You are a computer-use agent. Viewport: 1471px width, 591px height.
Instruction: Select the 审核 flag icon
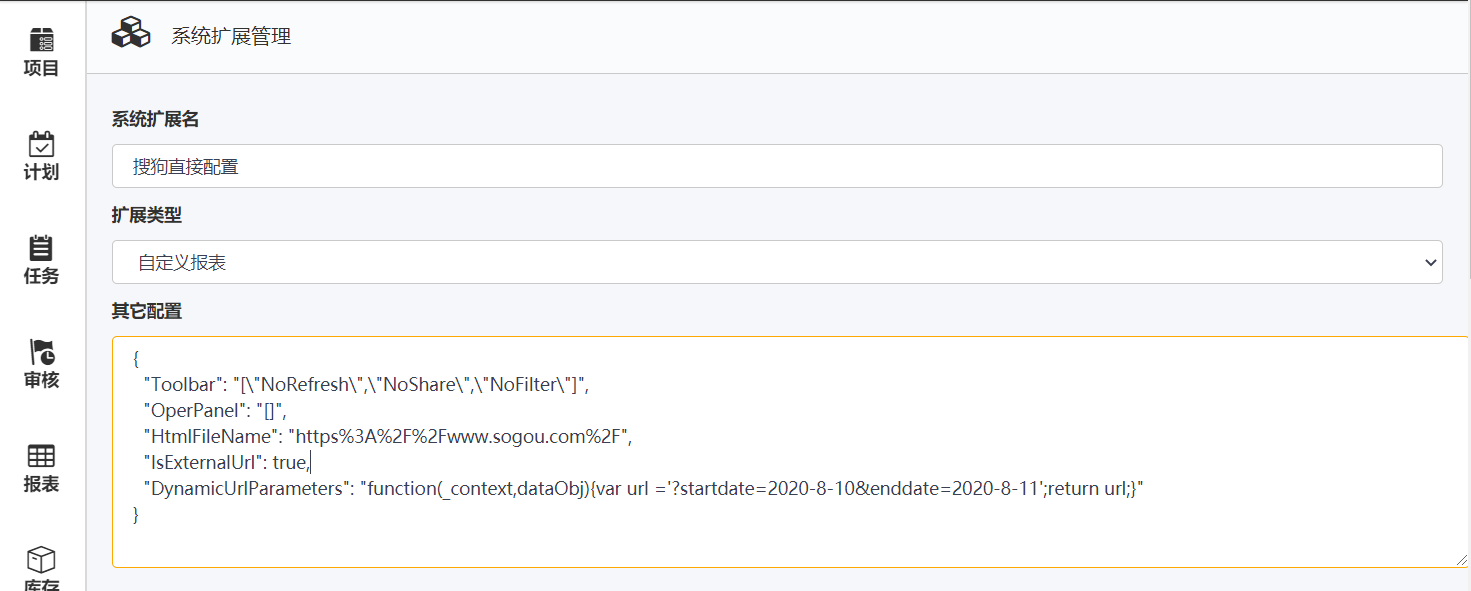point(41,352)
